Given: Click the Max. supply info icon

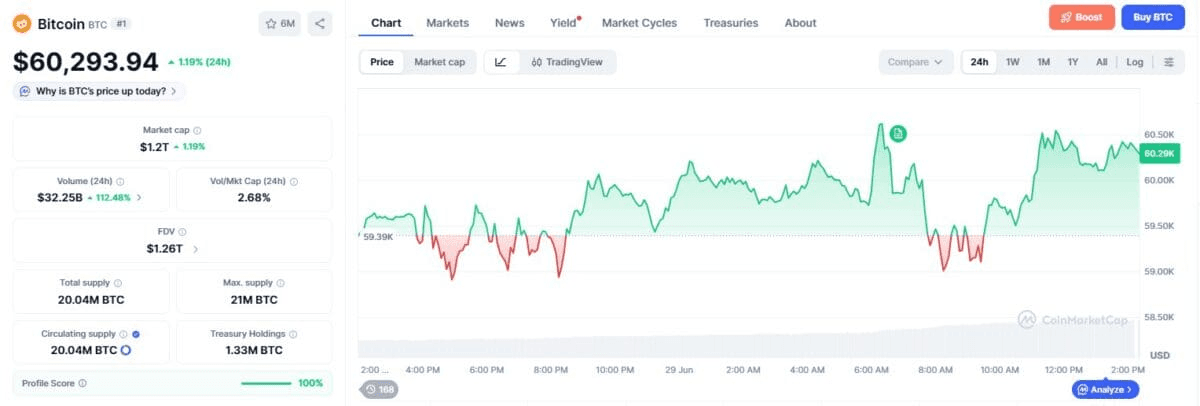Looking at the screenshot, I should point(281,283).
